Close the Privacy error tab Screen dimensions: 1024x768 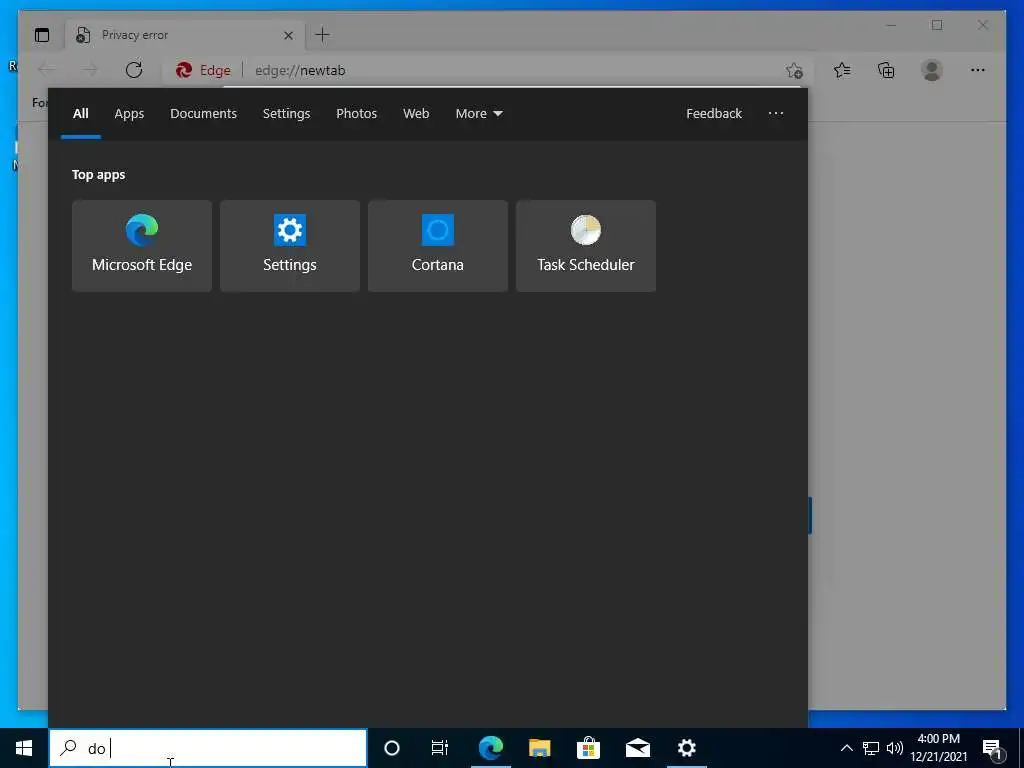[x=288, y=35]
